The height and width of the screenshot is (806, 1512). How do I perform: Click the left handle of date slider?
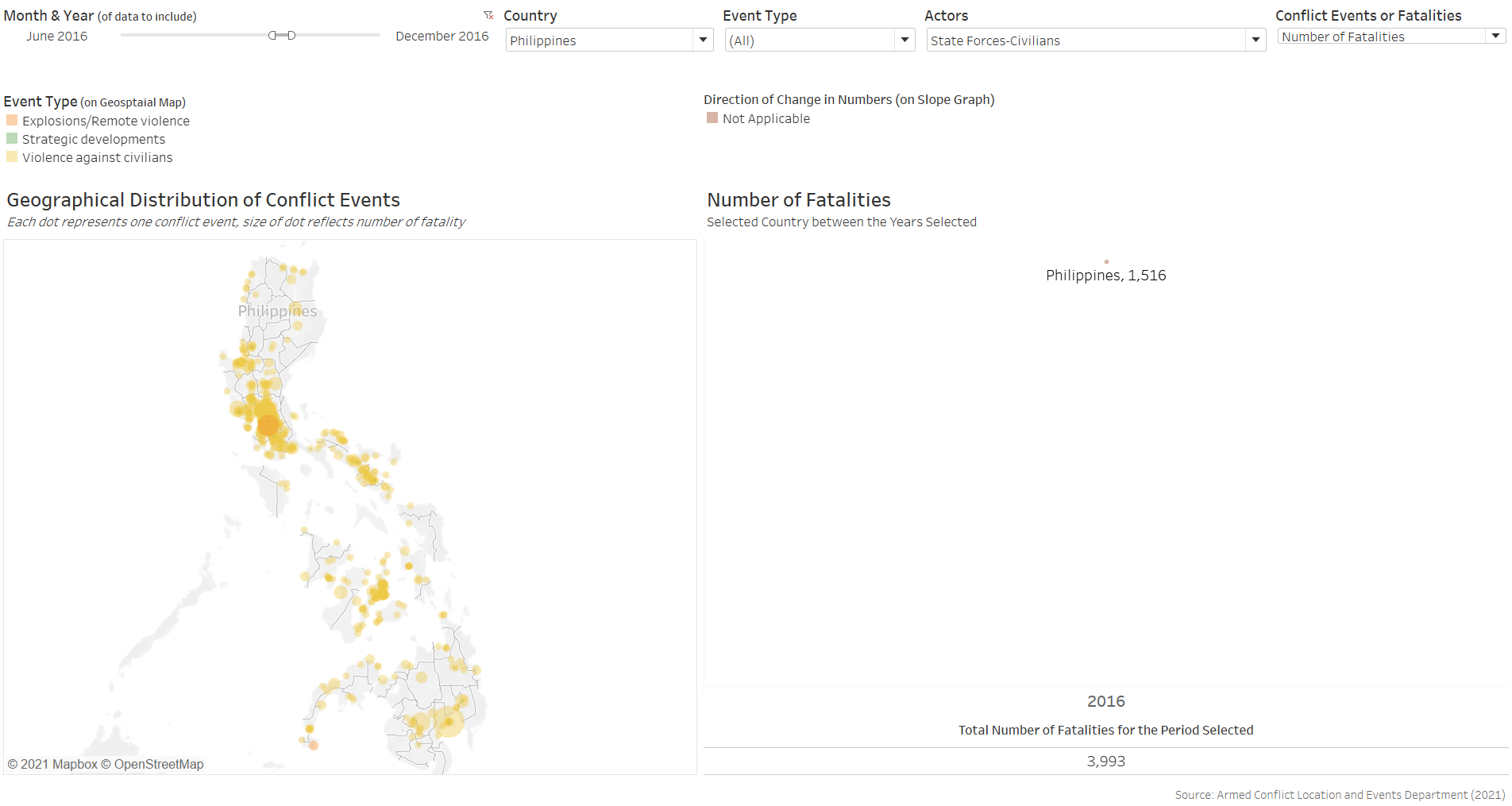tap(272, 35)
